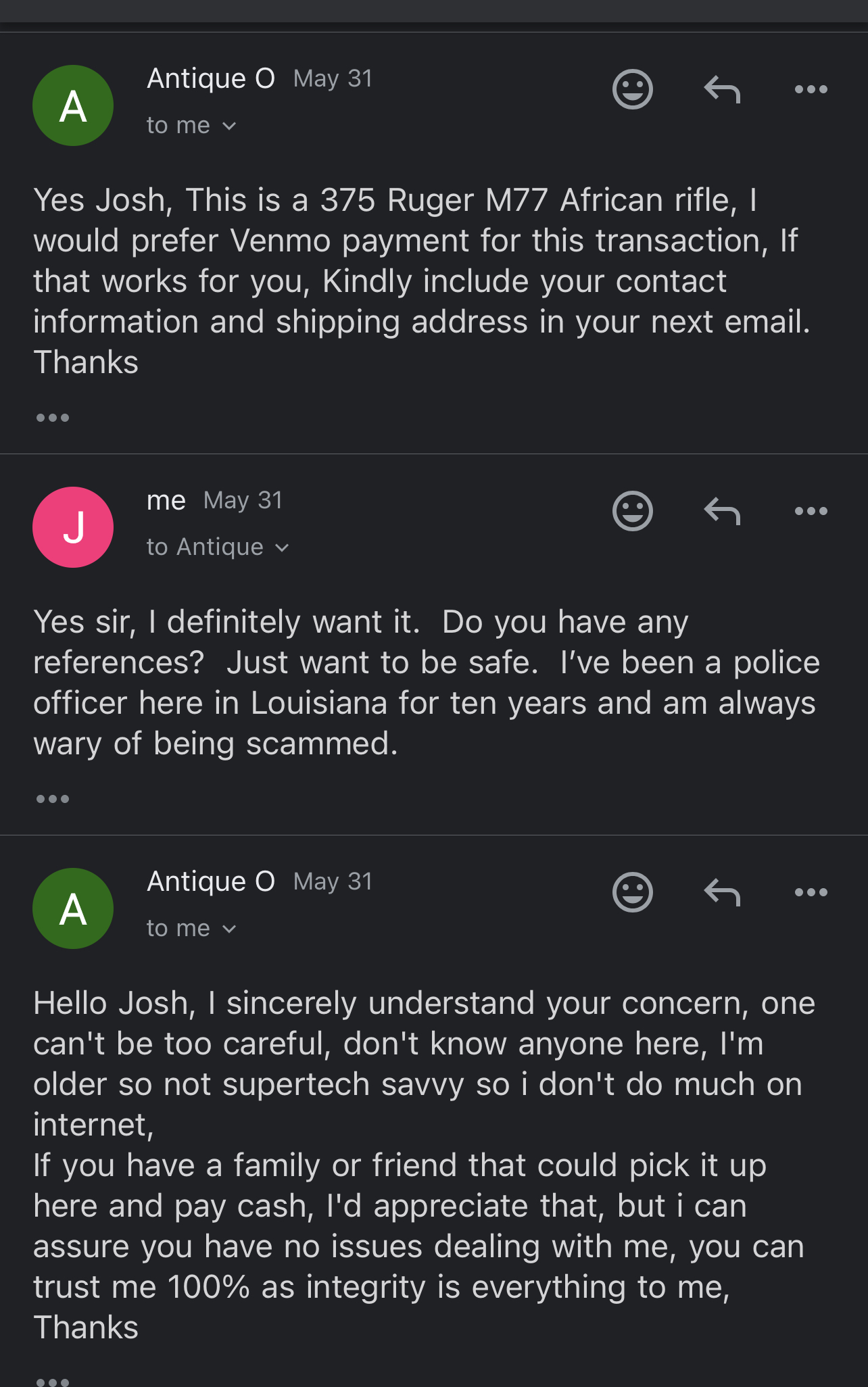Tap 'Antique O' sender name on first email

click(211, 78)
